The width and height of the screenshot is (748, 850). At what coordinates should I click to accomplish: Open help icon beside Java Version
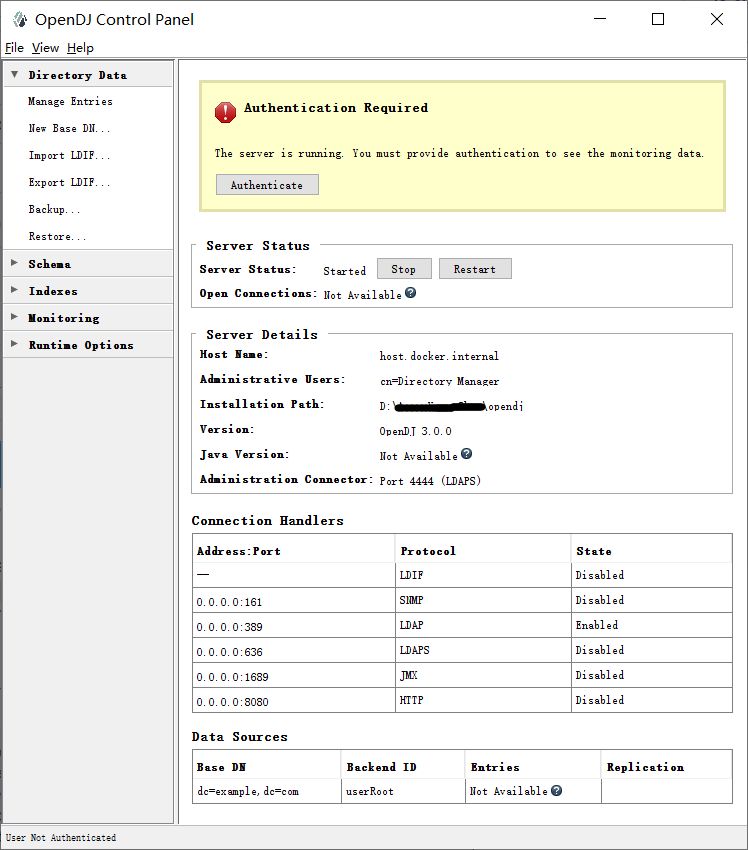(466, 454)
